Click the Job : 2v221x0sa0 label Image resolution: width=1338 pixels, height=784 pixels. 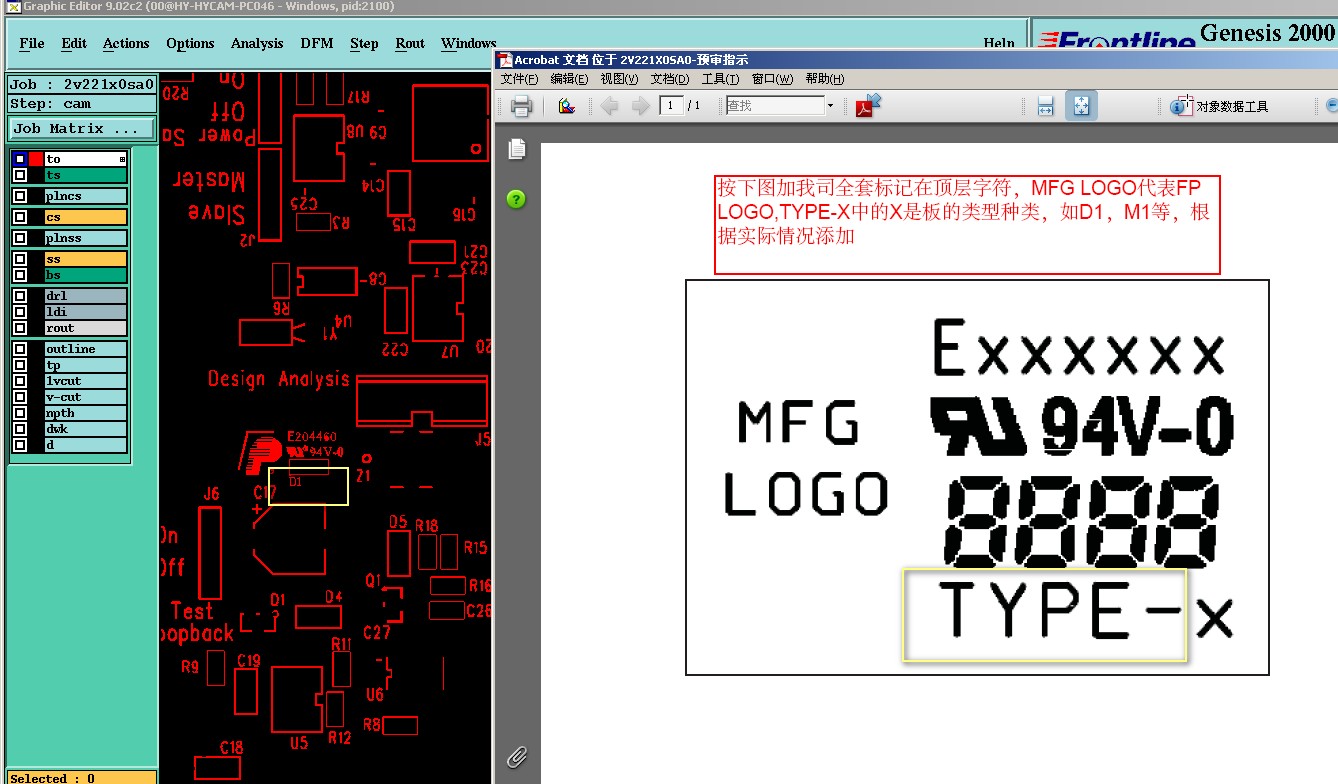click(82, 85)
